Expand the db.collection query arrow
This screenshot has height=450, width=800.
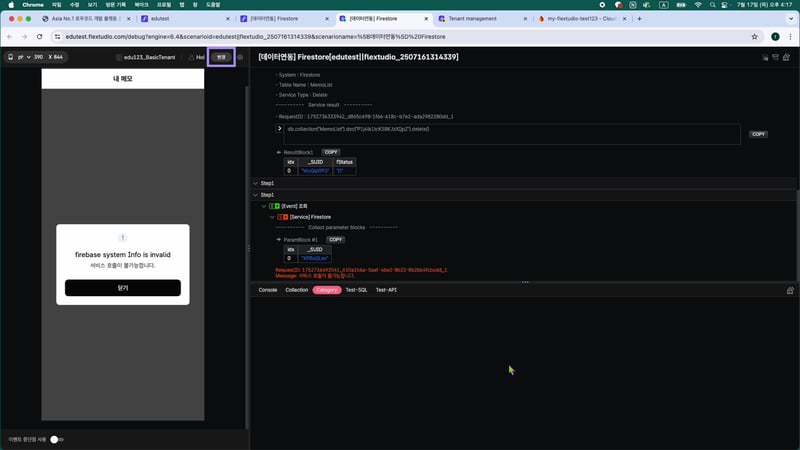[x=280, y=129]
